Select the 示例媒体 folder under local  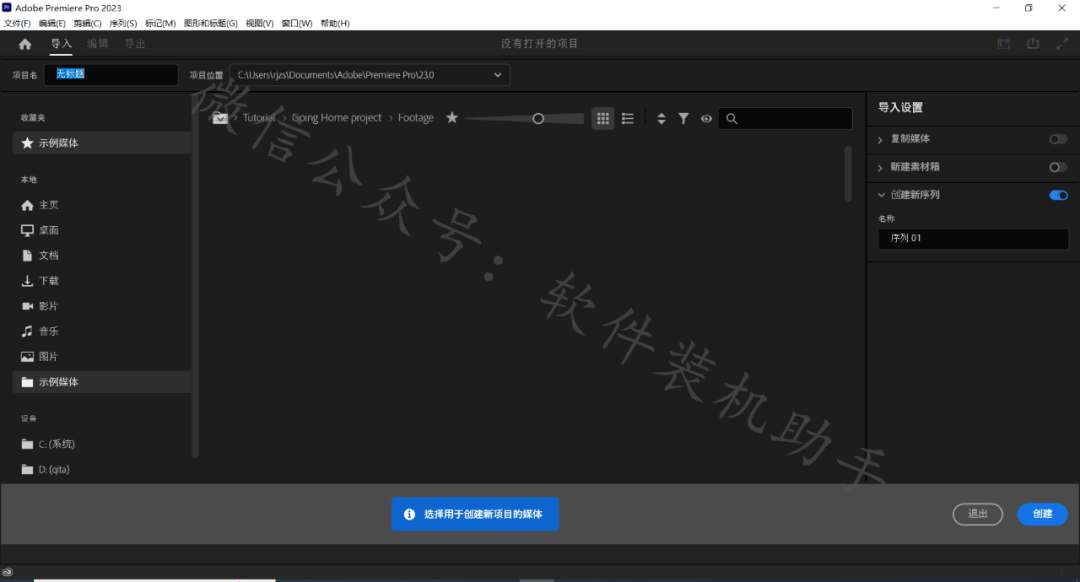(101, 382)
